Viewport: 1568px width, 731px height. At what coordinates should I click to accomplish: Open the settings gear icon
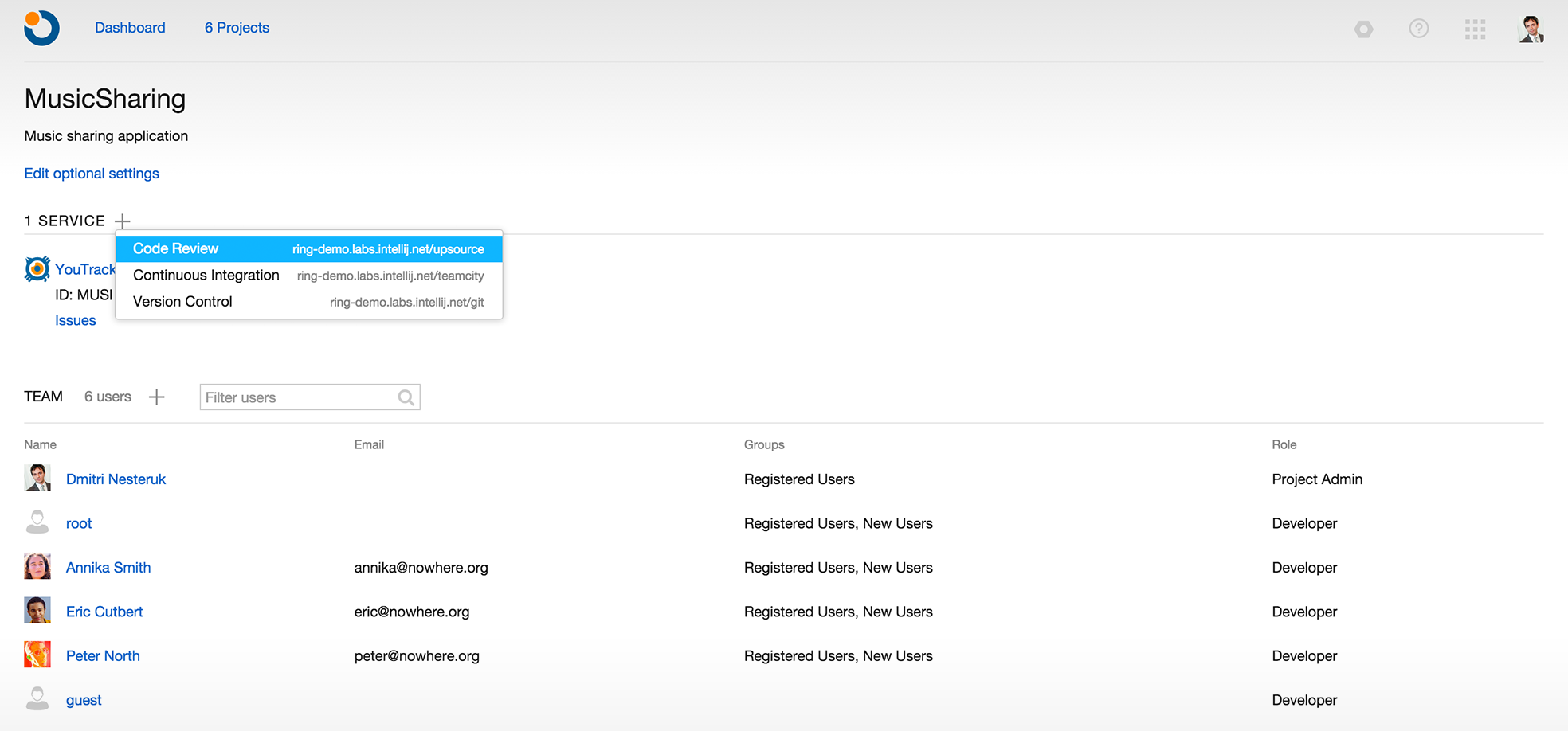1363,29
